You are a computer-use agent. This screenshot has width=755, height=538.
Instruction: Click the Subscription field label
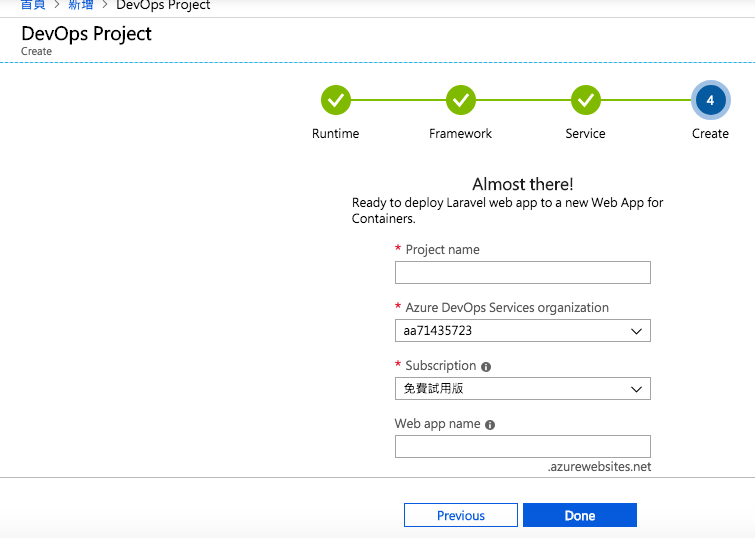(441, 366)
